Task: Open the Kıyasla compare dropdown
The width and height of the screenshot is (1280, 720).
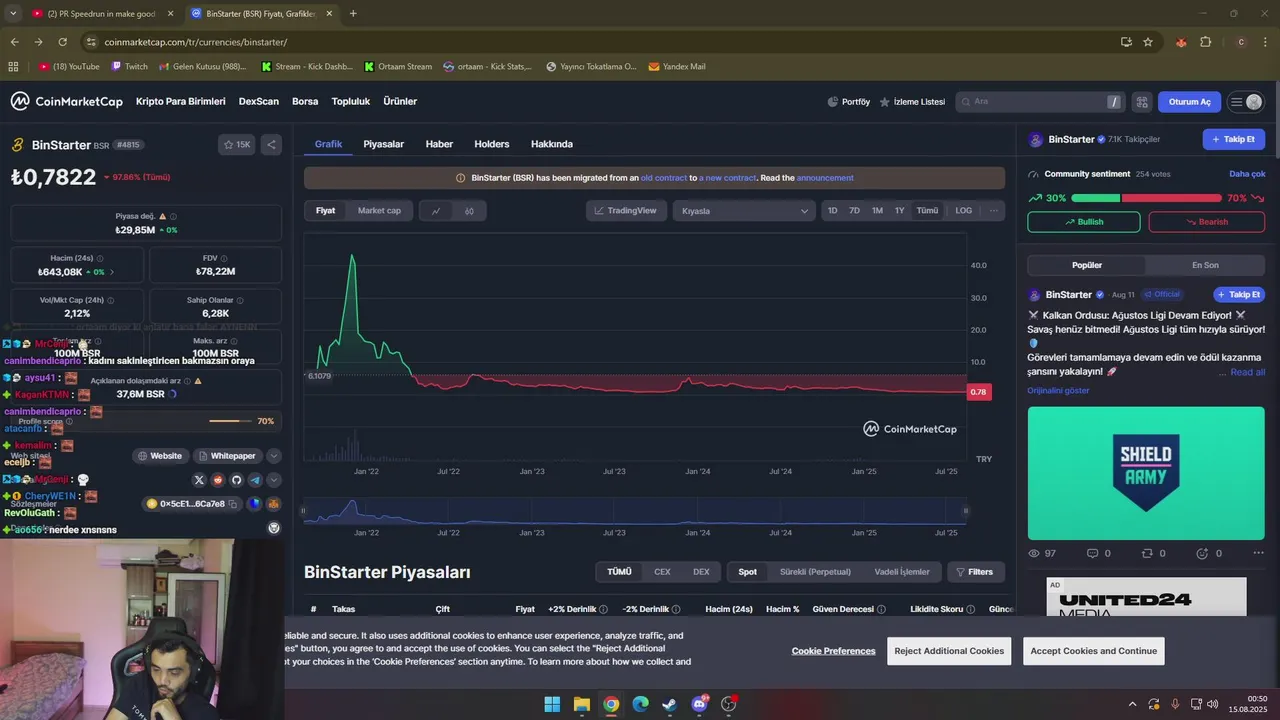Action: 744,211
